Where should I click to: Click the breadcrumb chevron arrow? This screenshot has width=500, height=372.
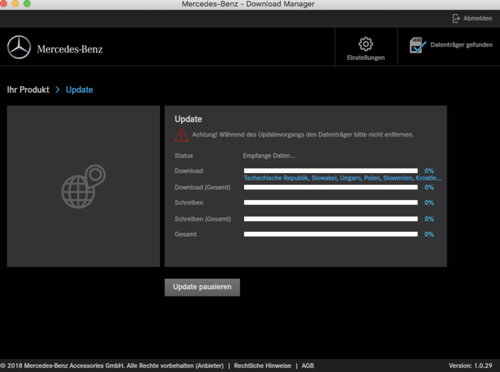(57, 90)
